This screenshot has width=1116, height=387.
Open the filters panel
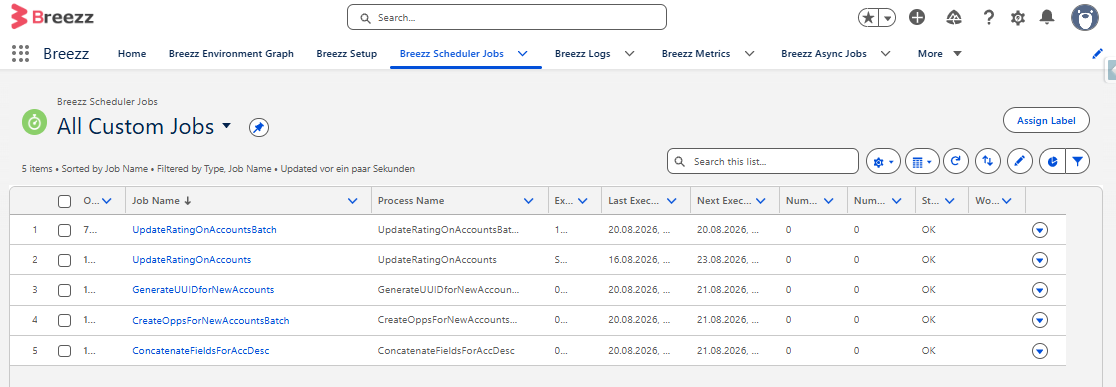click(x=1078, y=162)
